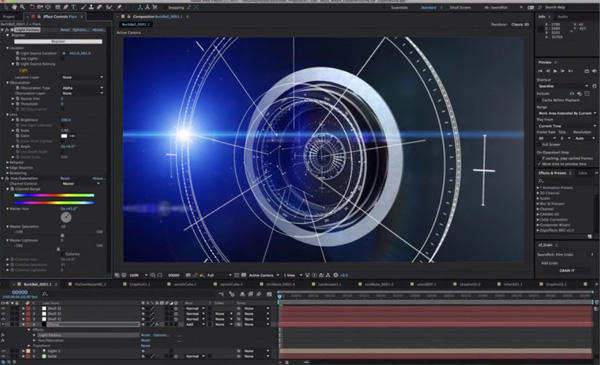Image resolution: width=600 pixels, height=365 pixels.
Task: Open the Shortcut Spacebar dropdown
Action: (563, 86)
